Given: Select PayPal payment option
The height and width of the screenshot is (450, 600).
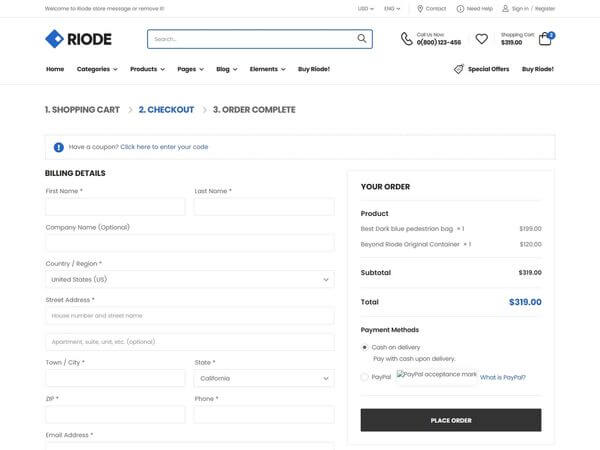Looking at the screenshot, I should tap(364, 377).
